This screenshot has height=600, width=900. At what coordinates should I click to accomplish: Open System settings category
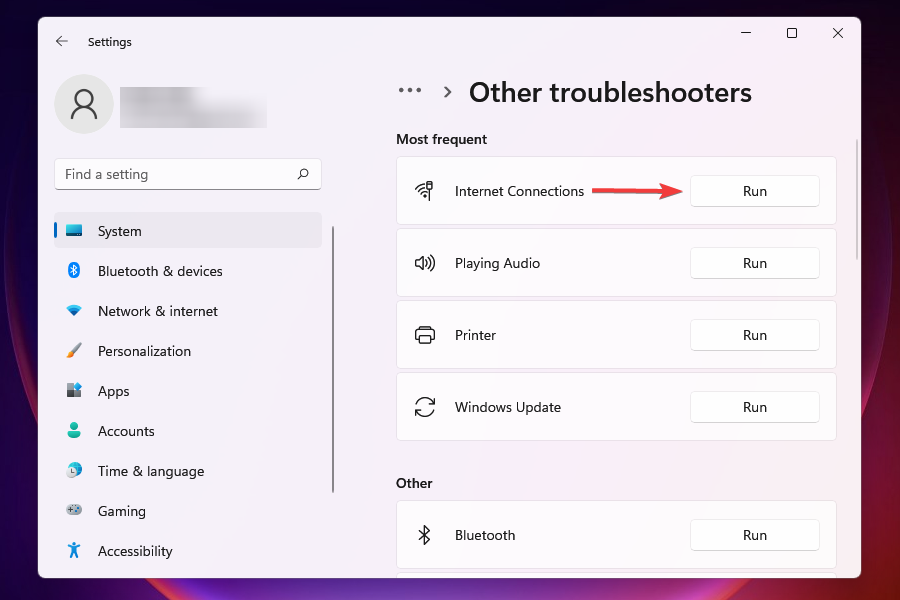[x=188, y=230]
